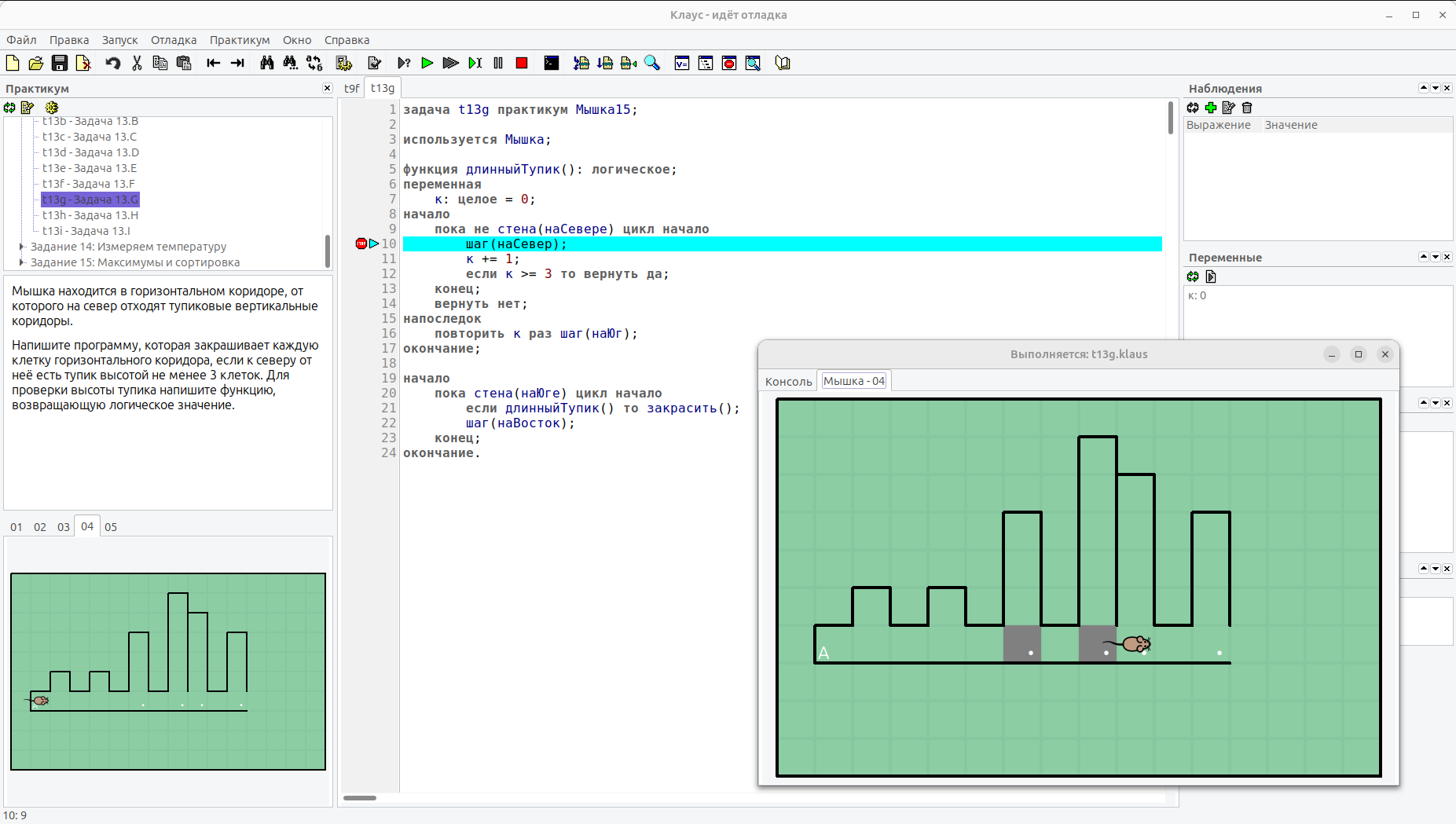Image resolution: width=1456 pixels, height=824 pixels.
Task: Select tree item t13f - Задача 13.F
Action: [89, 184]
